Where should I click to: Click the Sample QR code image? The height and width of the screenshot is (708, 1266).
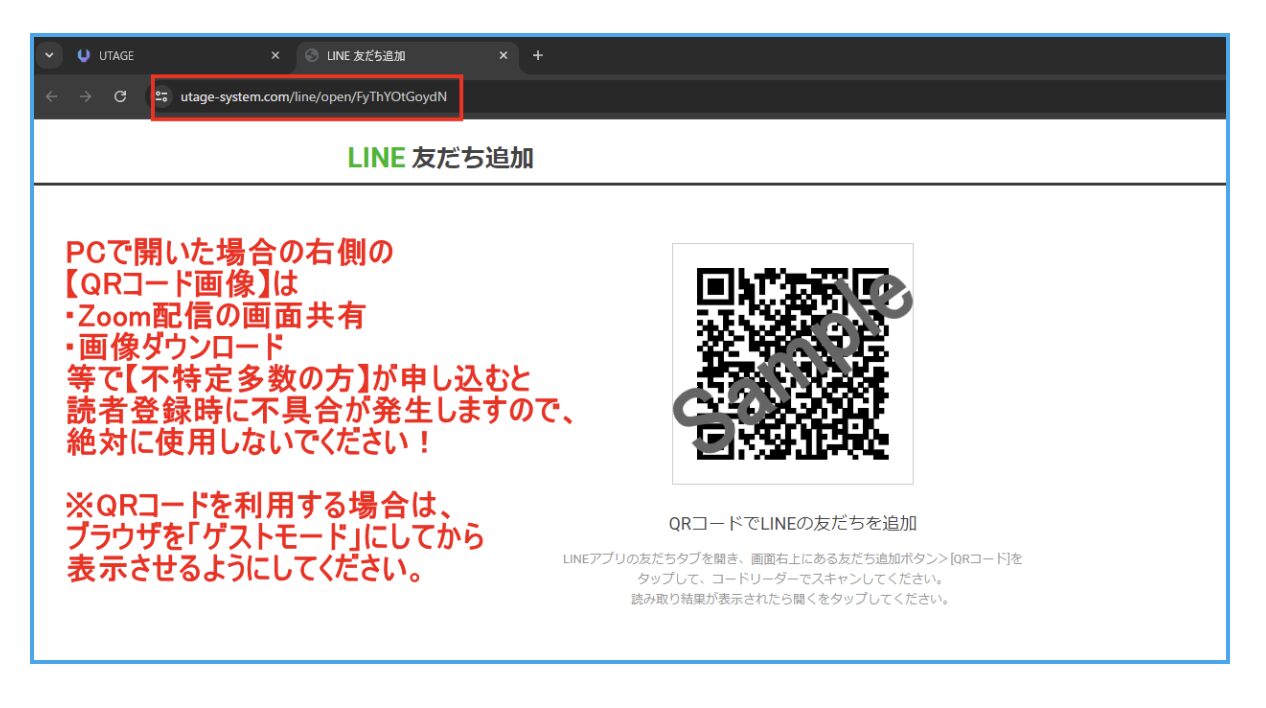pos(792,364)
